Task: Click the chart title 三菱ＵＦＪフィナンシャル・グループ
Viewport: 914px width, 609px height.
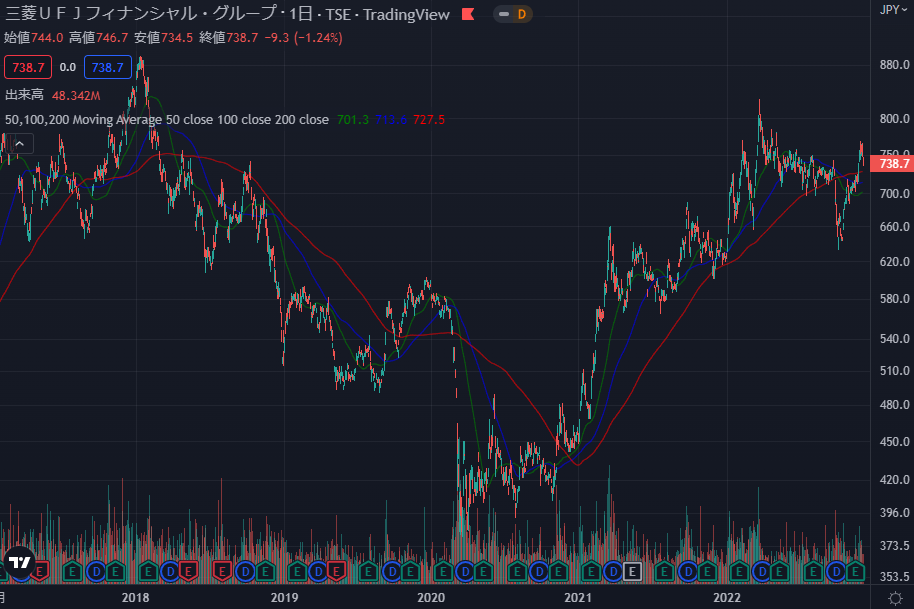Action: pyautogui.click(x=140, y=14)
